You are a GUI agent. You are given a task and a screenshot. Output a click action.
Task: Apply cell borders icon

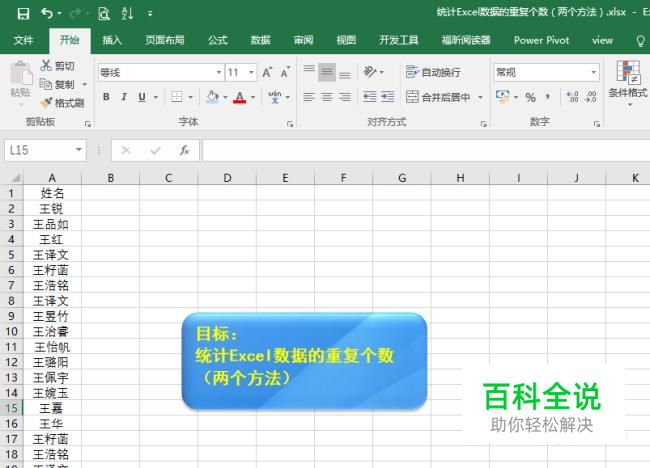(x=177, y=97)
